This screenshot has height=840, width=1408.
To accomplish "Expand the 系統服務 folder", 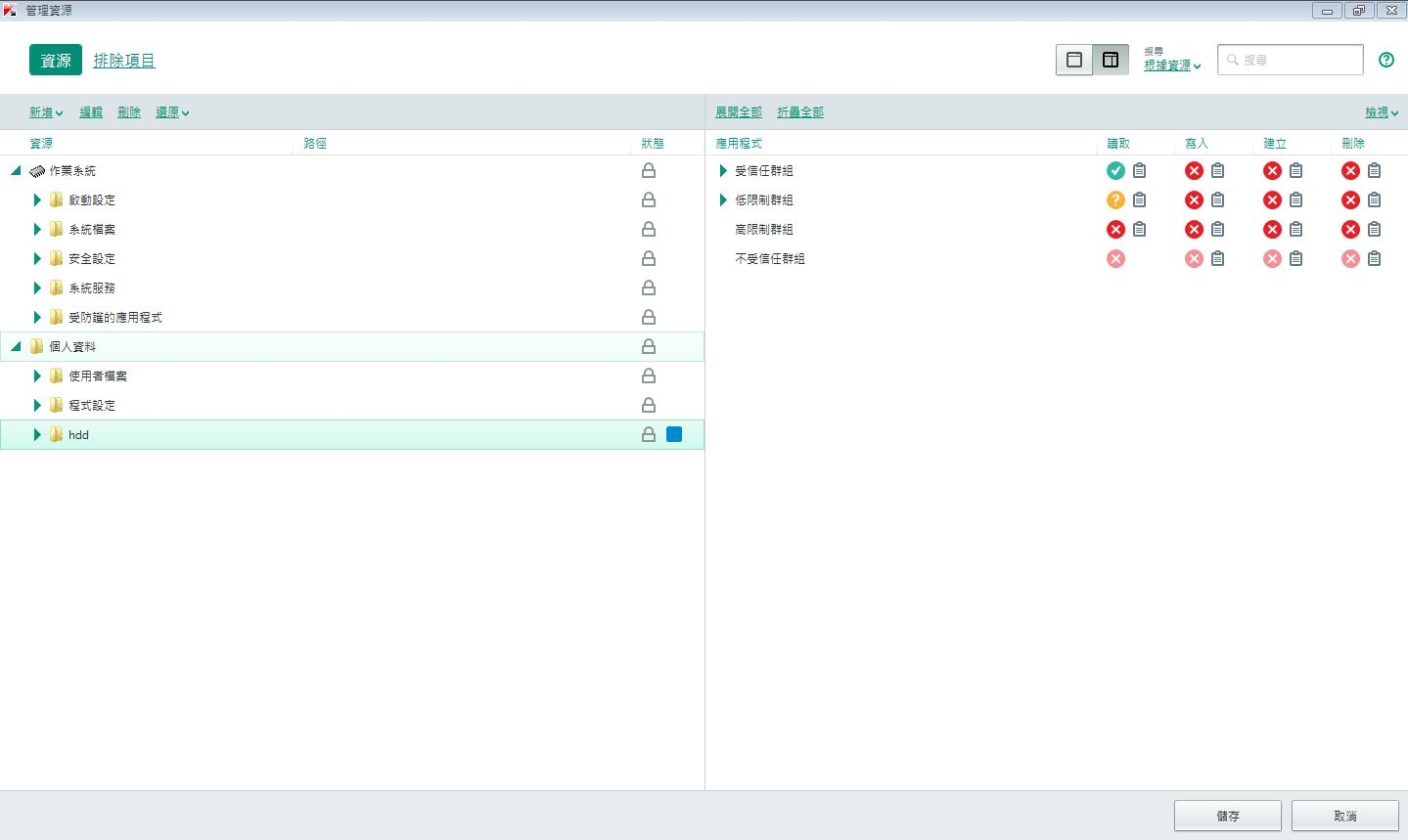I will 37,287.
